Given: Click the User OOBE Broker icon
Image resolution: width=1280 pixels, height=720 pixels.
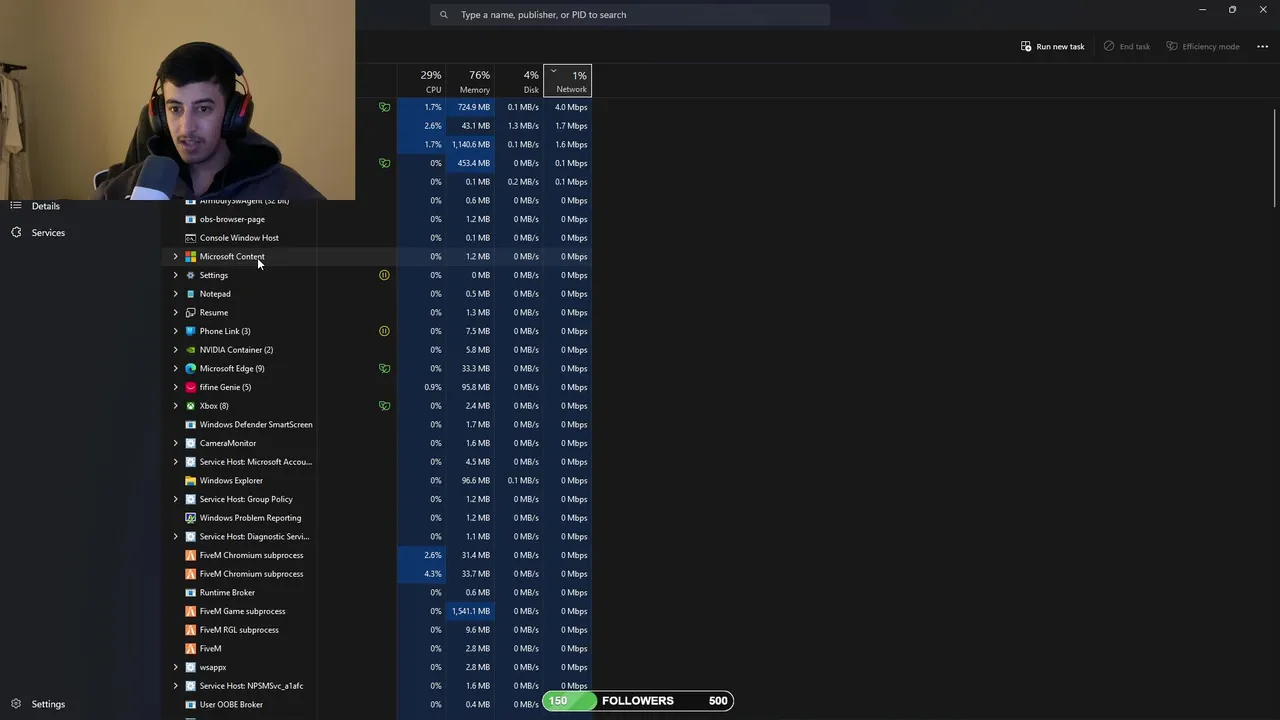Looking at the screenshot, I should point(190,704).
